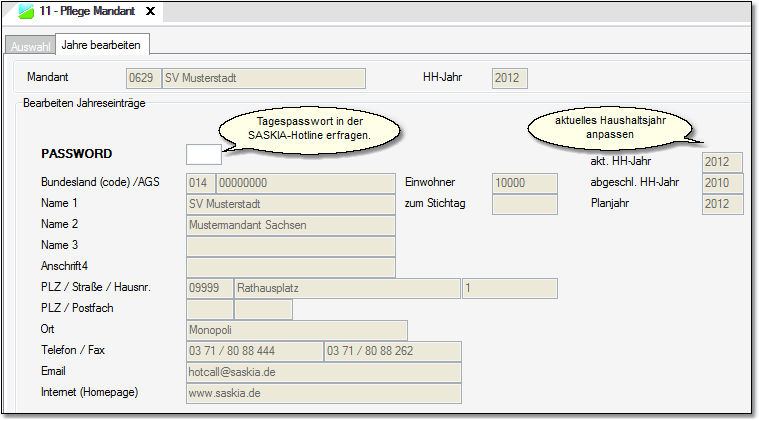Click the Email field hotcall@saskia.de
Screen dimensions: 759x421
pyautogui.click(x=322, y=372)
